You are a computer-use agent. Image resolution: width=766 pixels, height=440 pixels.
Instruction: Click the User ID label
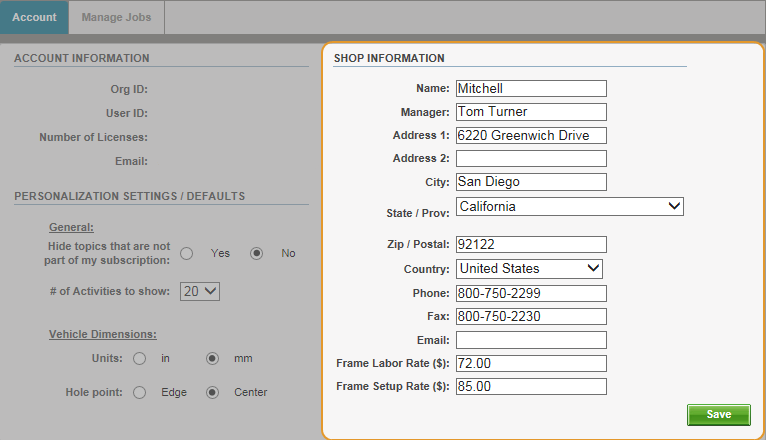127,113
